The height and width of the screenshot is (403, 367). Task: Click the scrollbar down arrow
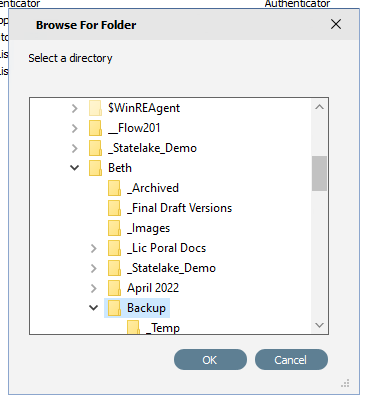pos(319,325)
